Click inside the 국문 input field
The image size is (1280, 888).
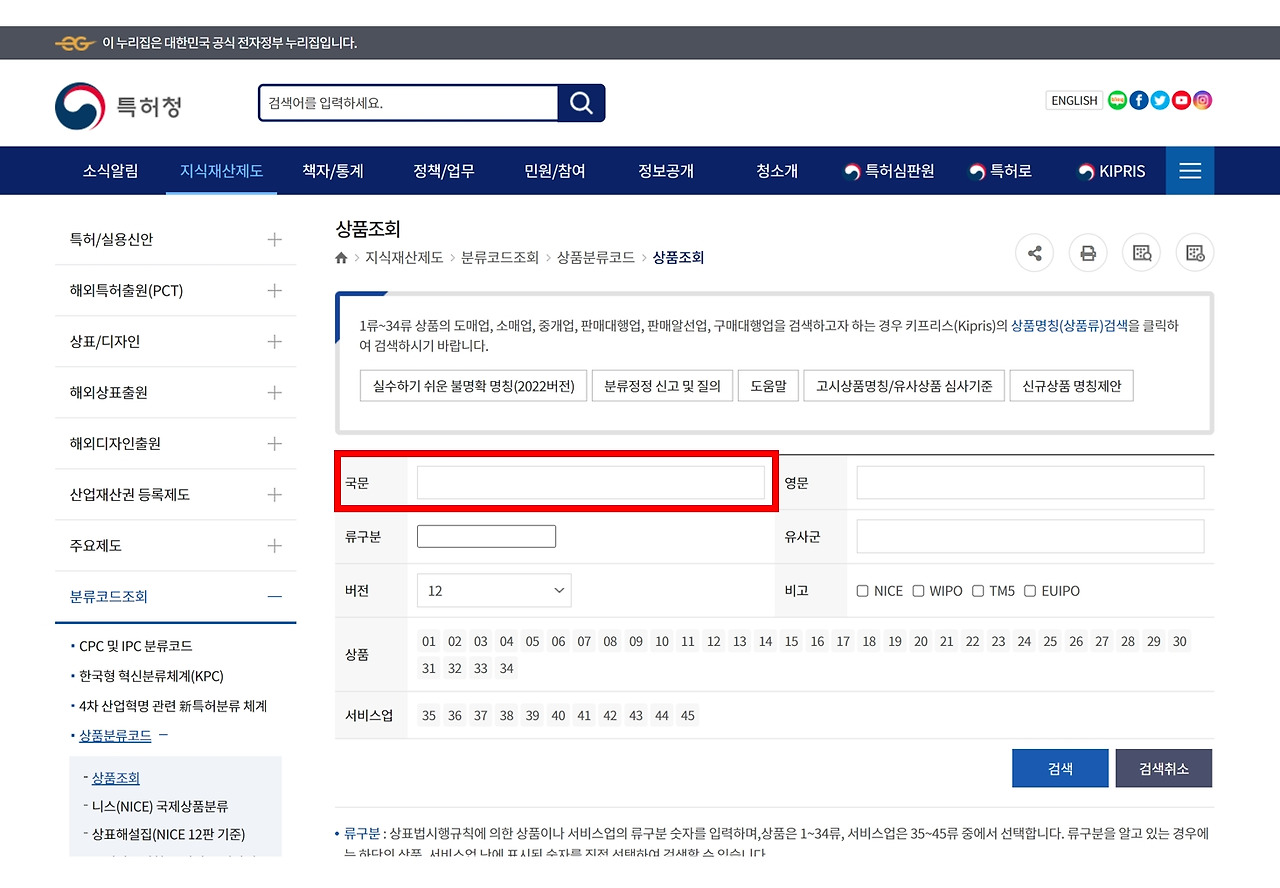(x=590, y=481)
